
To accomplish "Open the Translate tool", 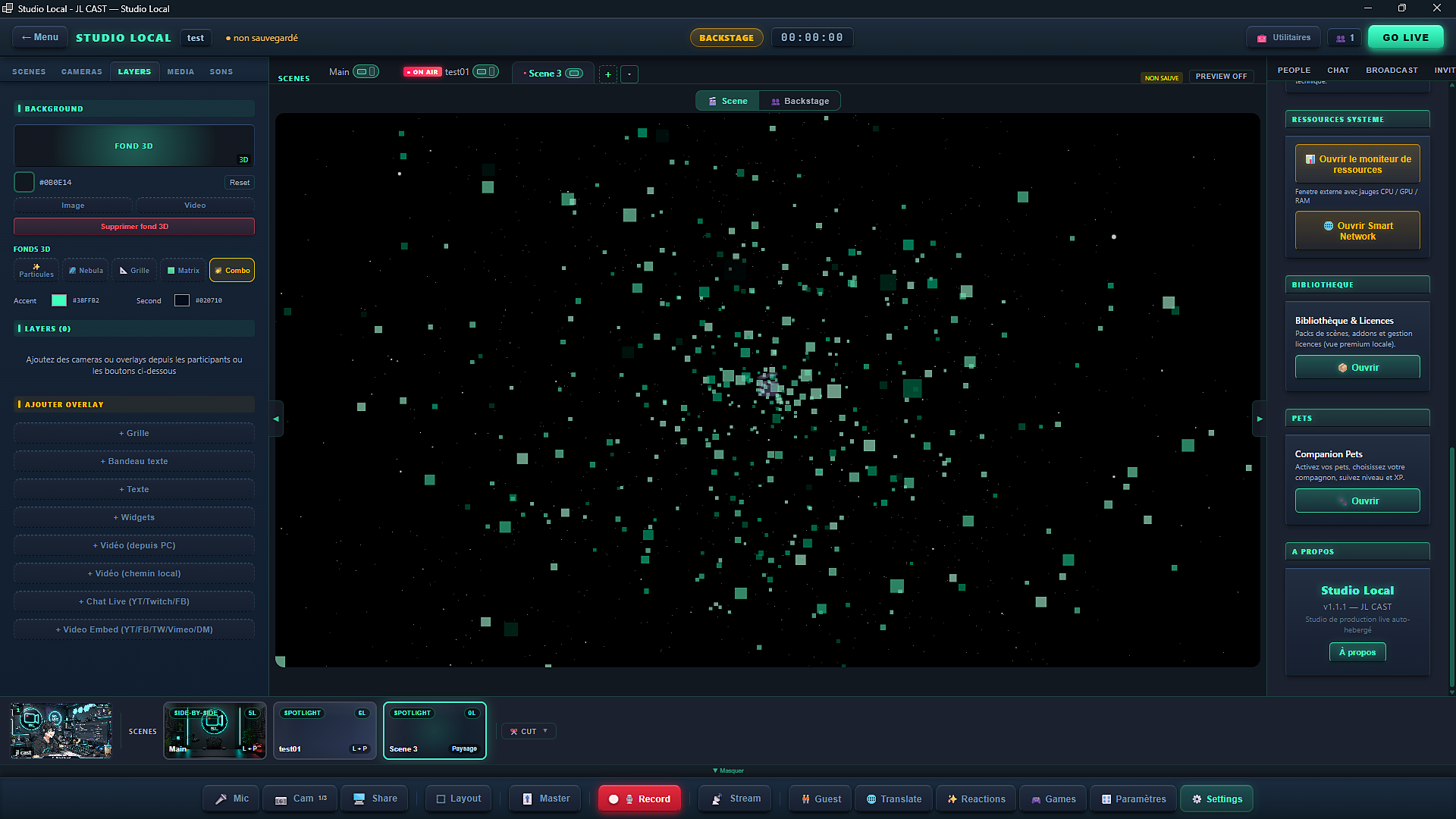I will (894, 799).
